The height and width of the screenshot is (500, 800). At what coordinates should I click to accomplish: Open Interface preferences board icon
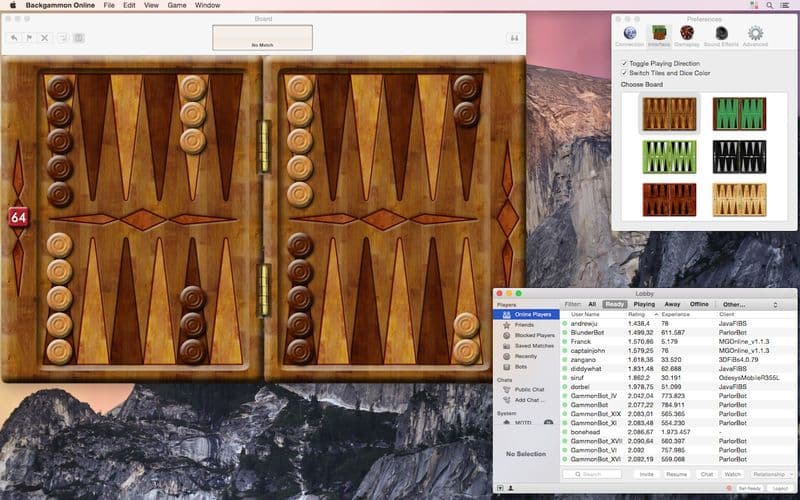coord(659,34)
